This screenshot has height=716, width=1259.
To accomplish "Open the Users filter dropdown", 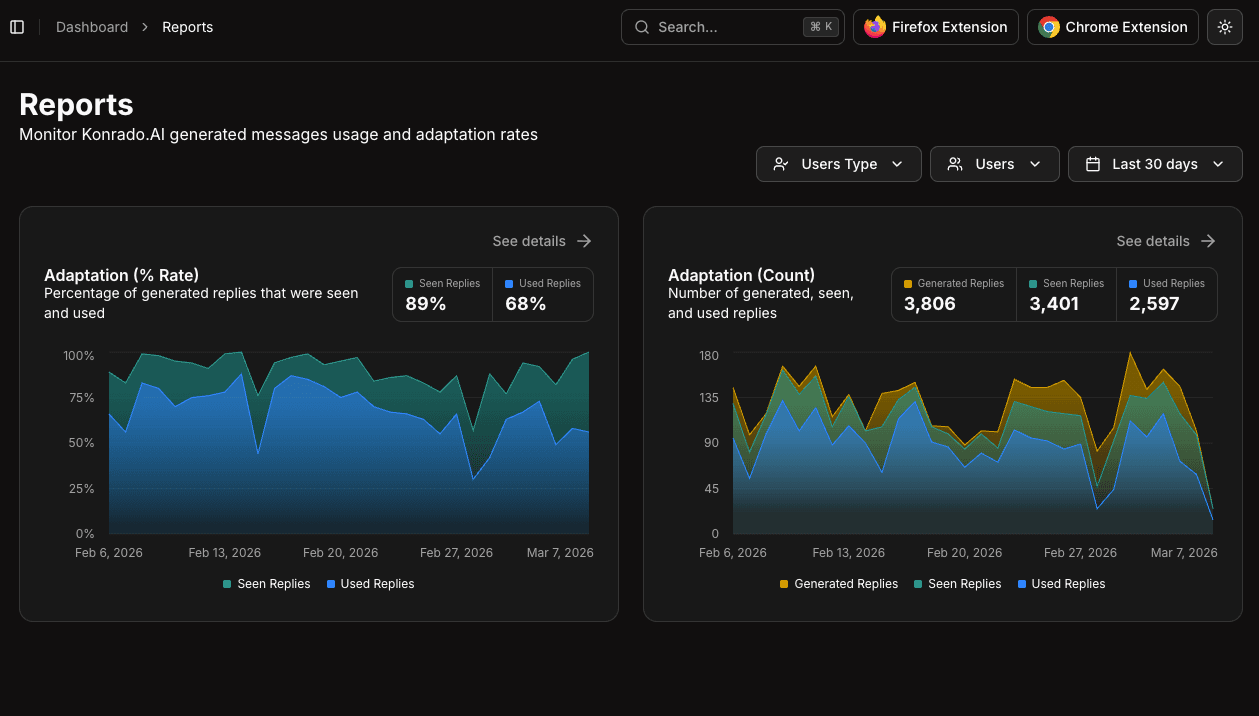I will click(x=995, y=164).
